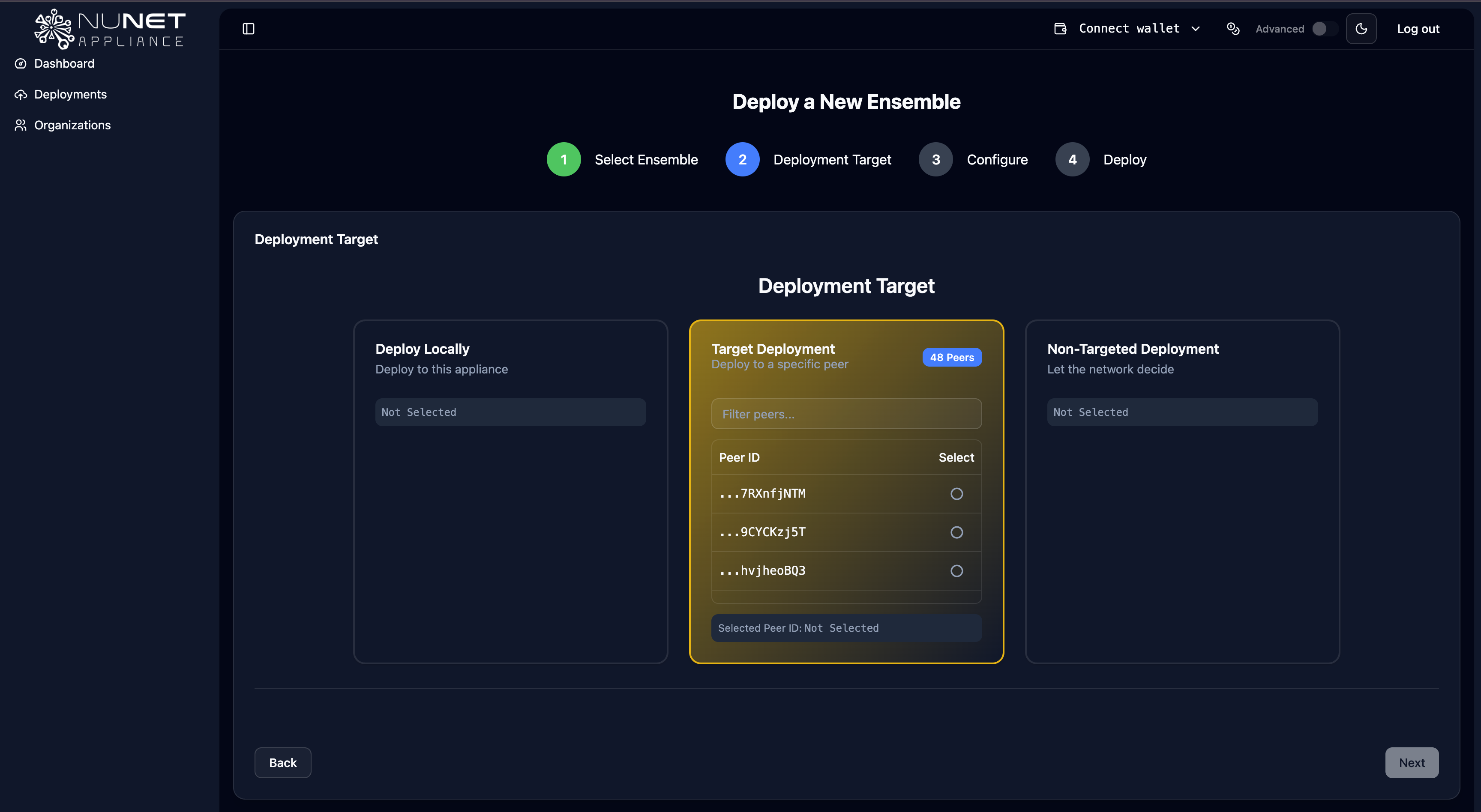Viewport: 1481px width, 812px height.
Task: Click the 48 Peers badge
Action: pyautogui.click(x=951, y=357)
